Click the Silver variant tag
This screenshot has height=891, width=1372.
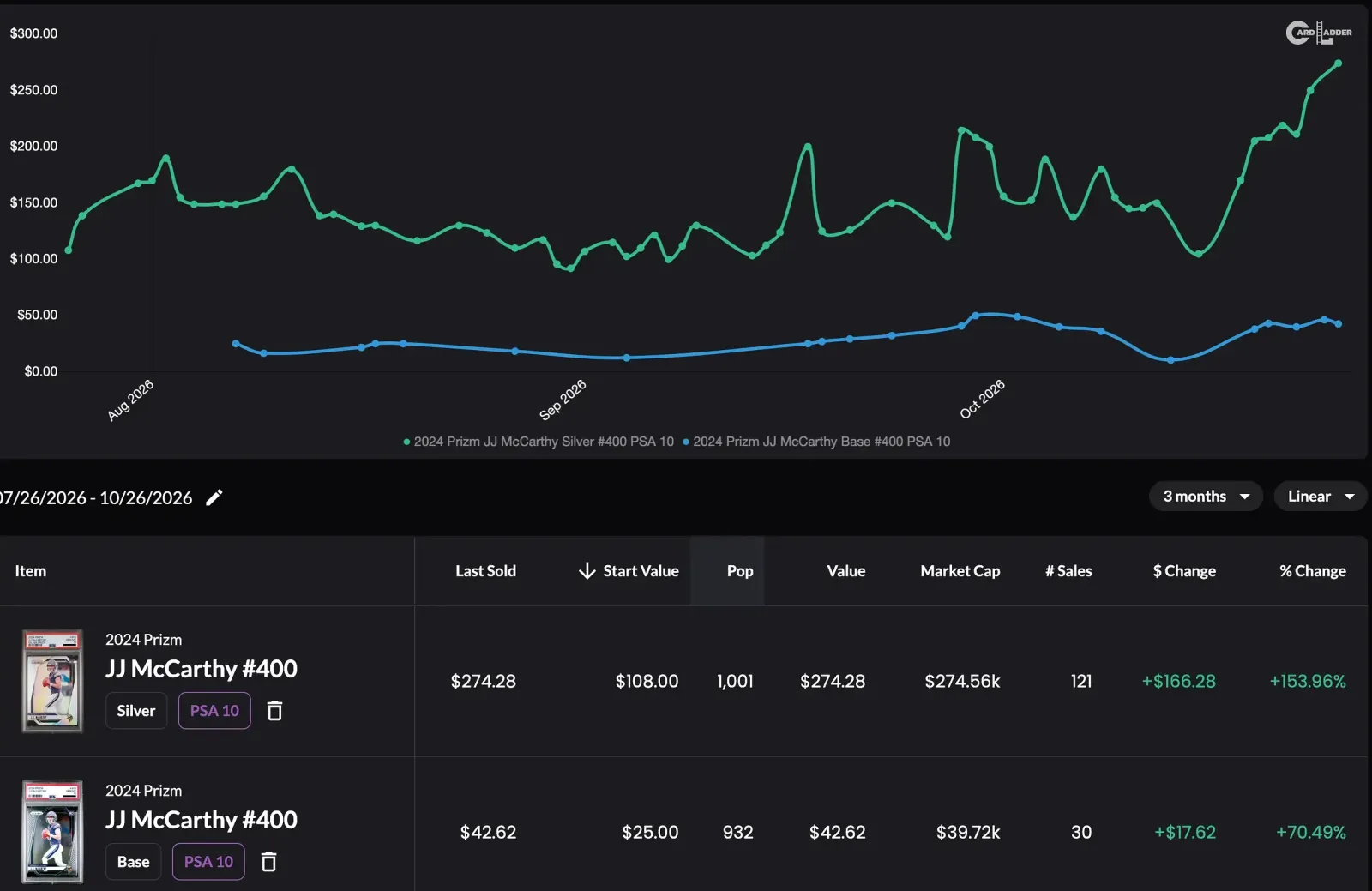(x=136, y=711)
